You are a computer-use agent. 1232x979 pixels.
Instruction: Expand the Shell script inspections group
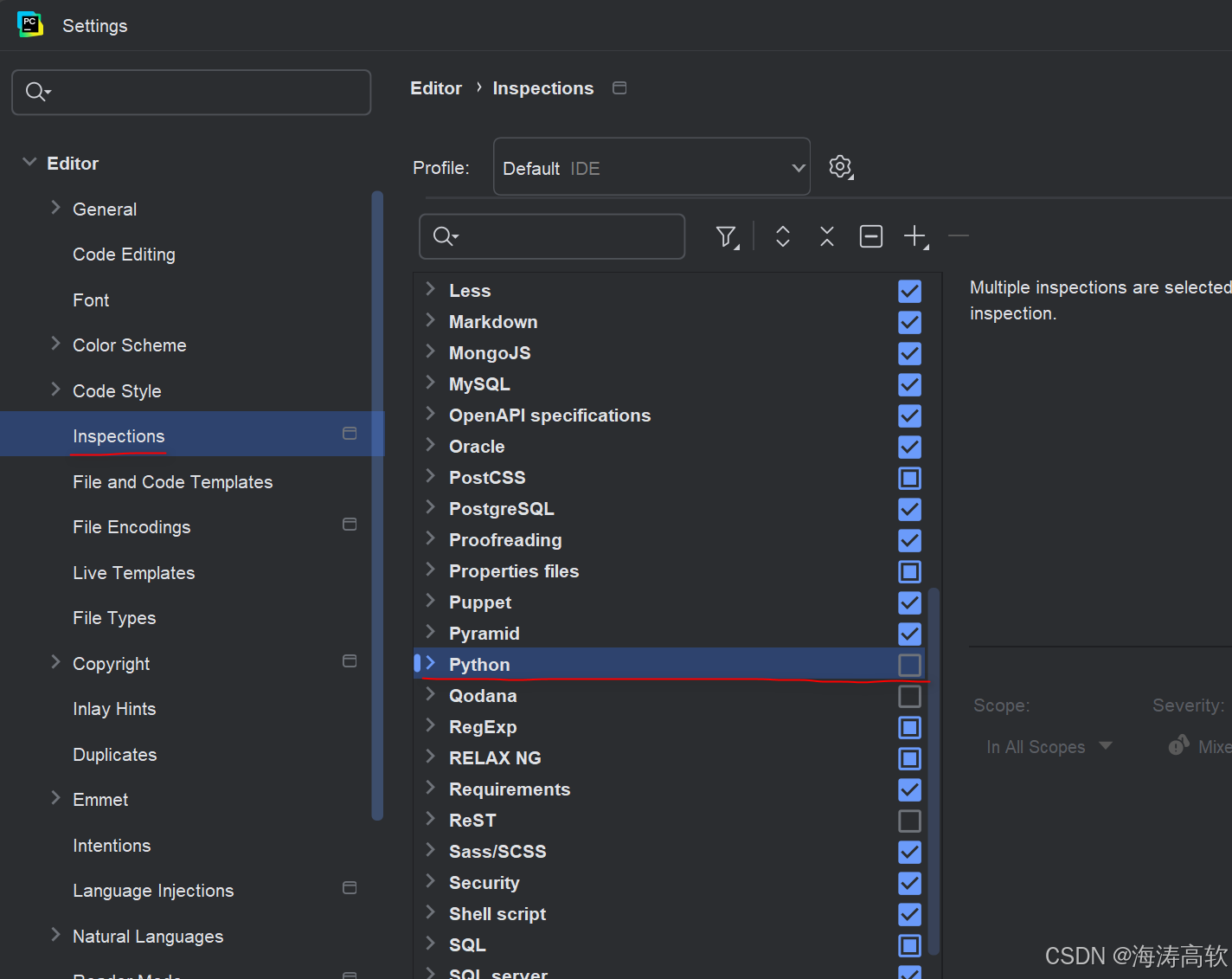coord(430,912)
